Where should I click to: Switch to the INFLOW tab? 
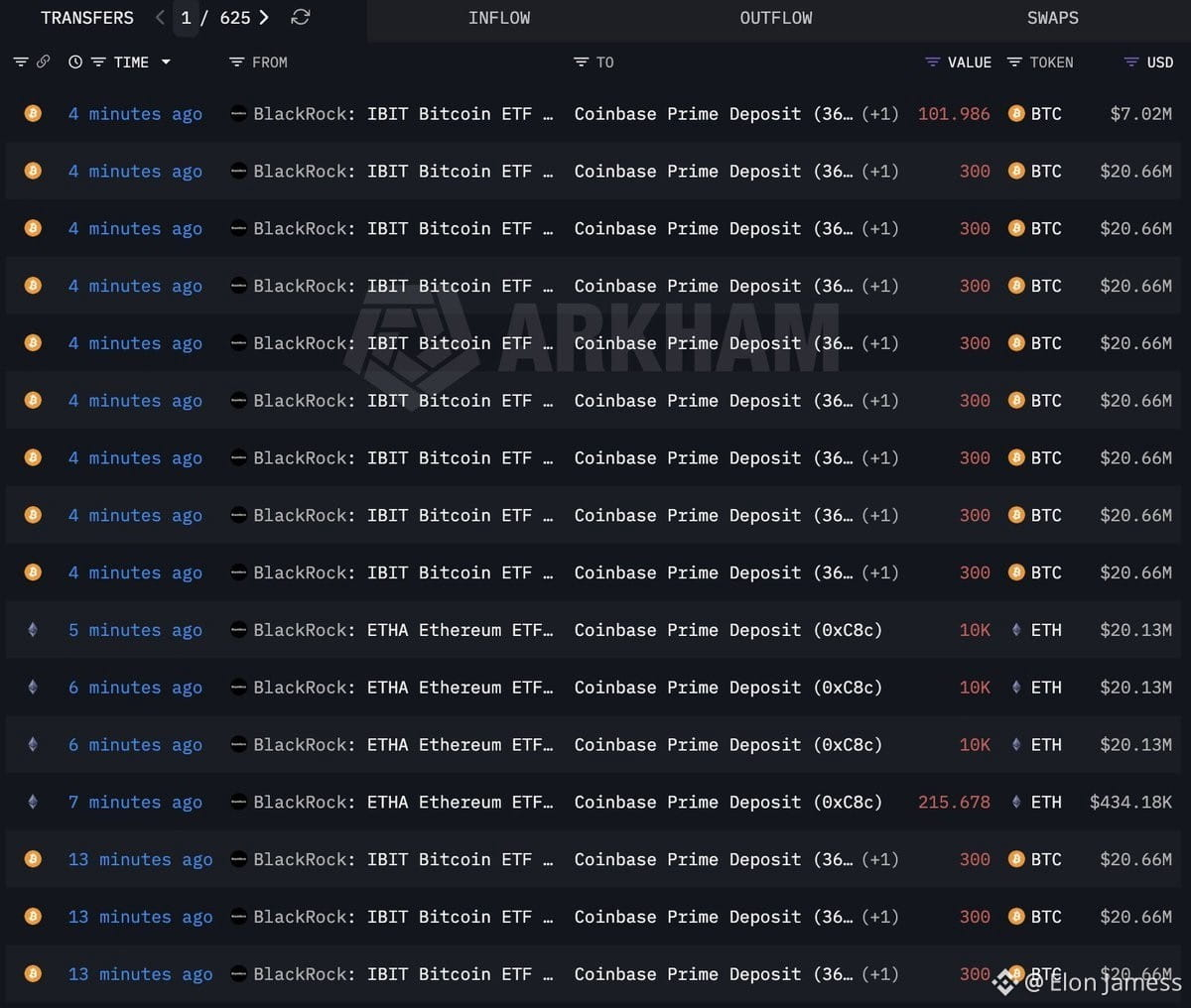click(499, 18)
